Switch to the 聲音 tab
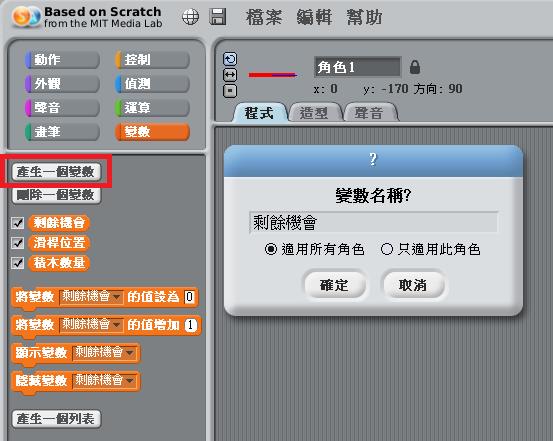The height and width of the screenshot is (441, 553). pyautogui.click(x=369, y=113)
